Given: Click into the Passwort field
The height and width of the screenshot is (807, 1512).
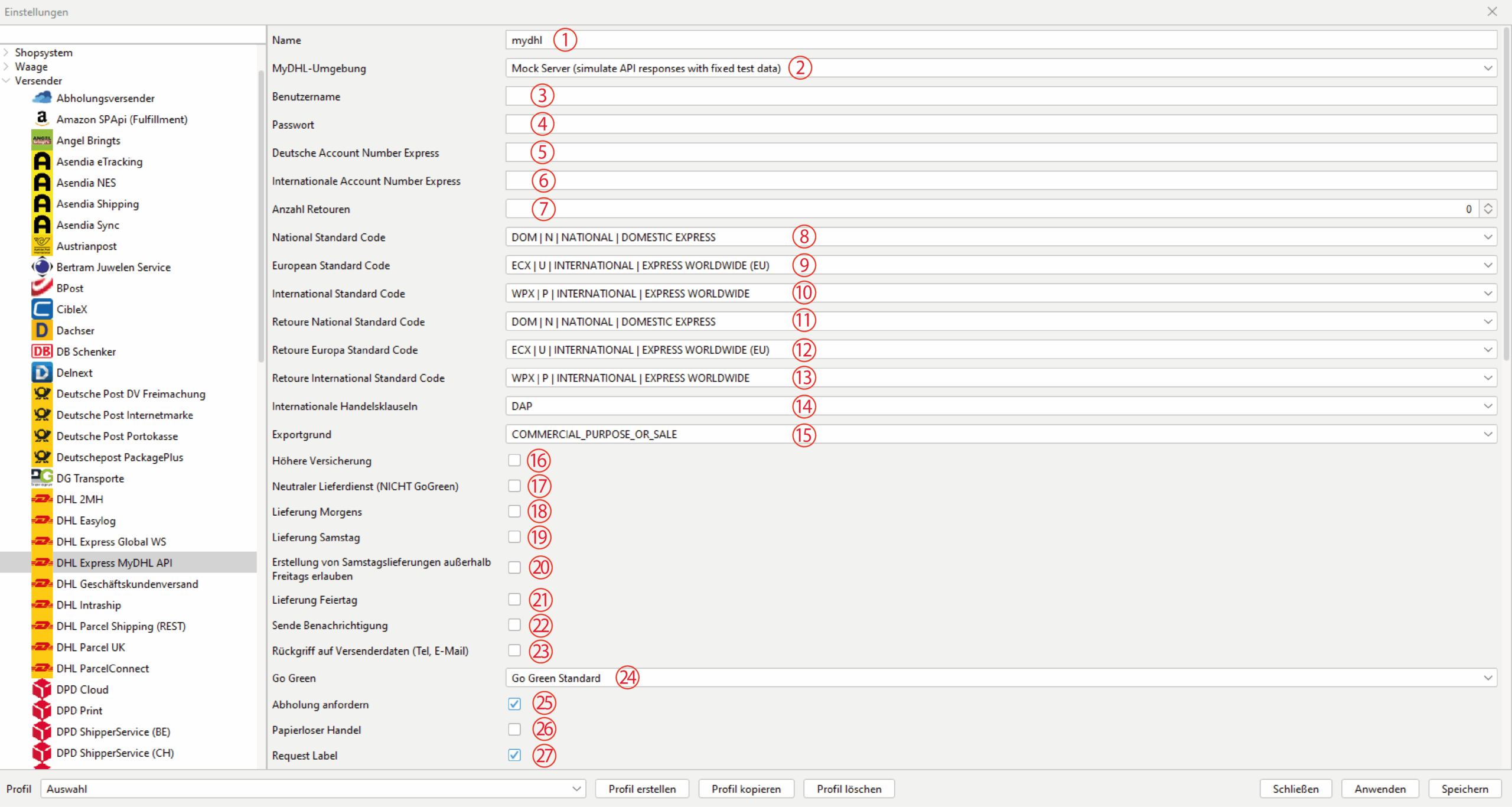Looking at the screenshot, I should click(x=1001, y=125).
